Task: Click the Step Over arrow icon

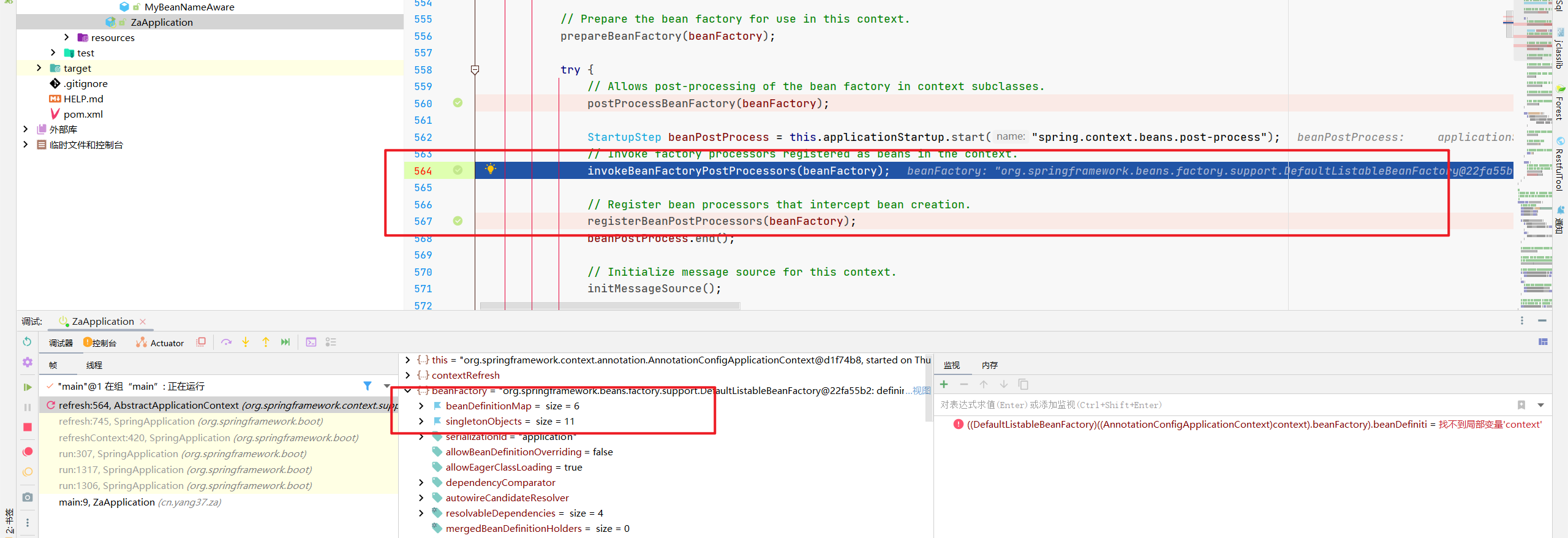Action: pyautogui.click(x=226, y=342)
